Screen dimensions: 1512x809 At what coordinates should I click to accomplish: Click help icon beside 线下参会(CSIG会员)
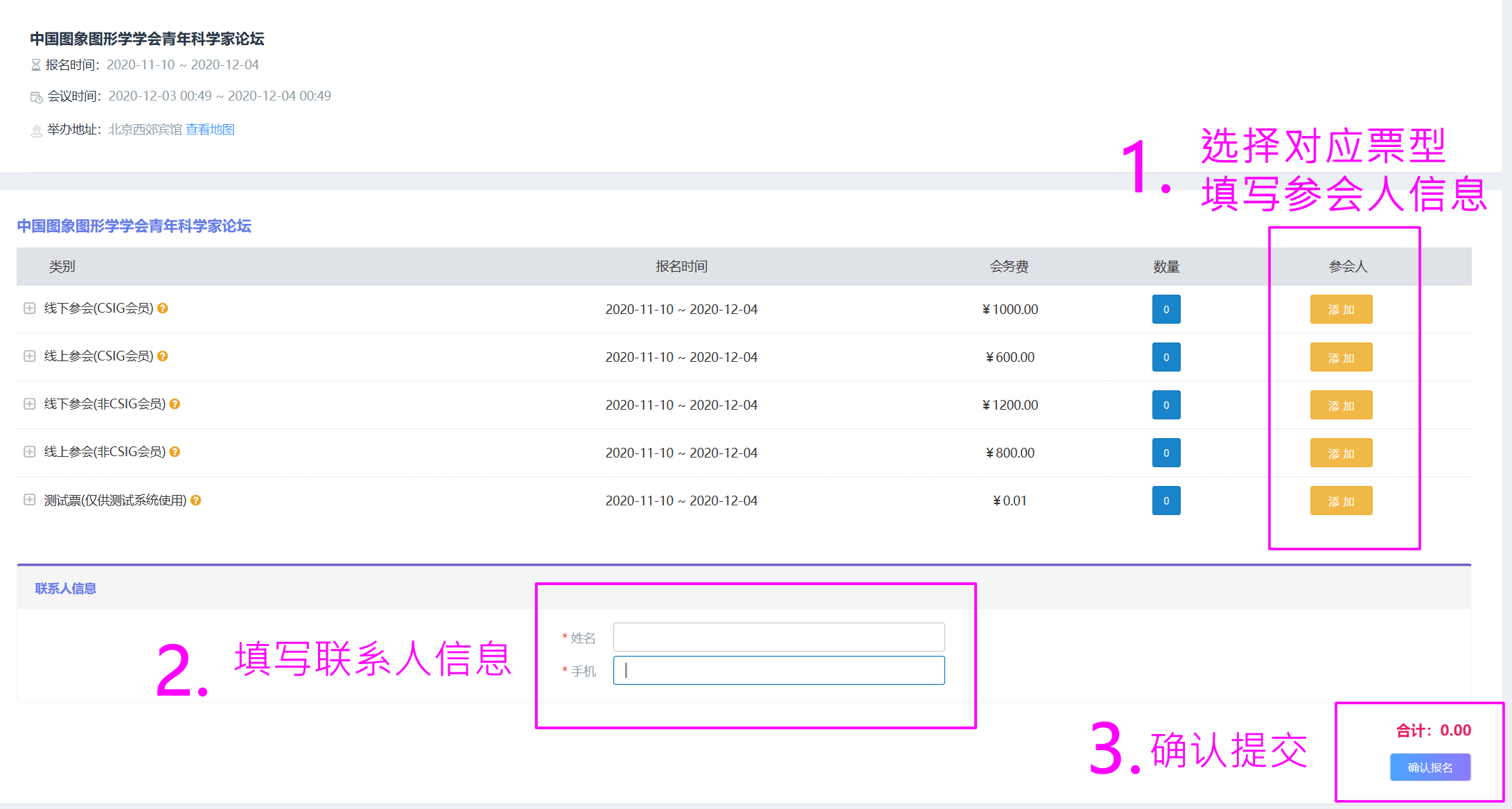tap(163, 308)
